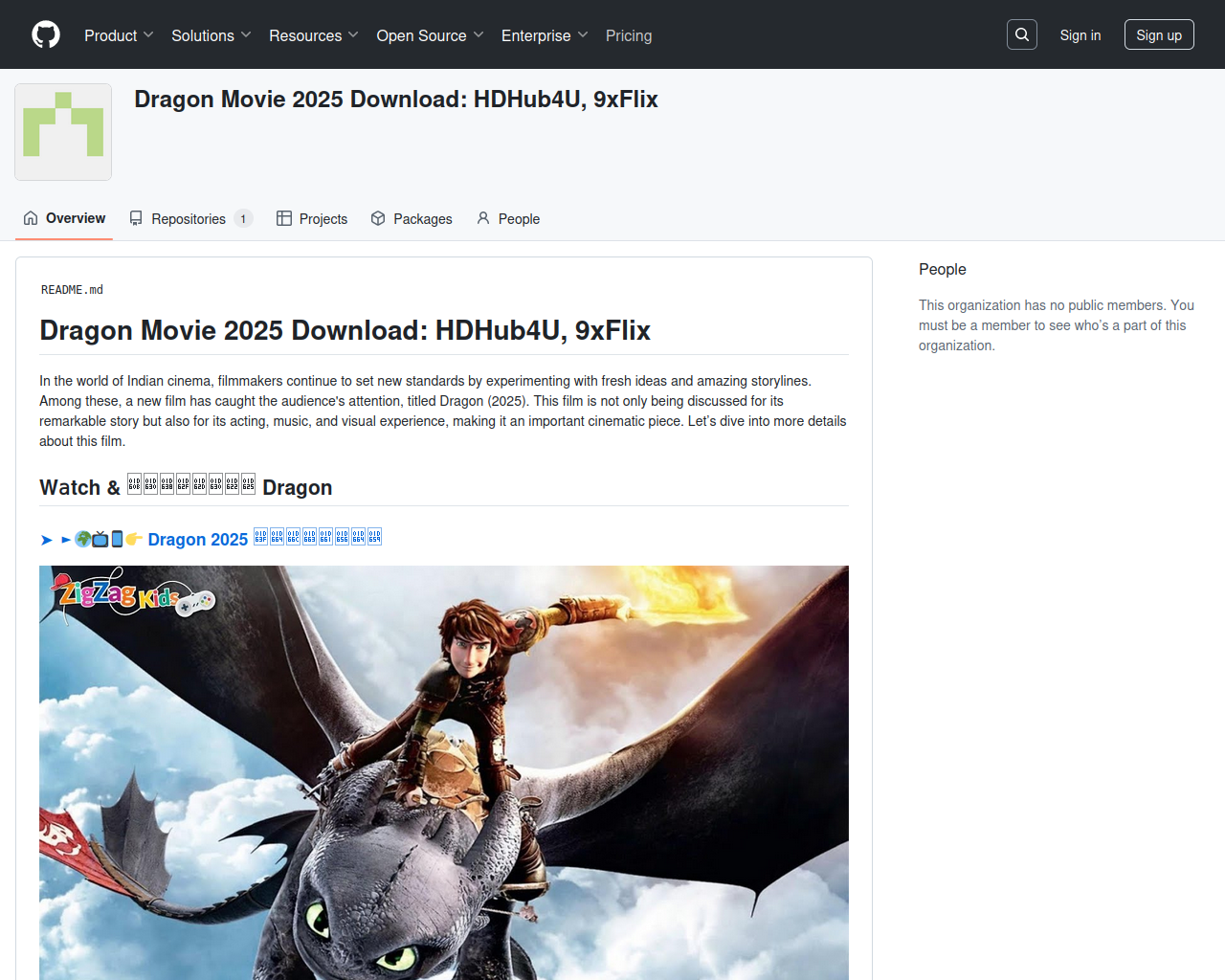Go to the Pricing page

pos(629,35)
